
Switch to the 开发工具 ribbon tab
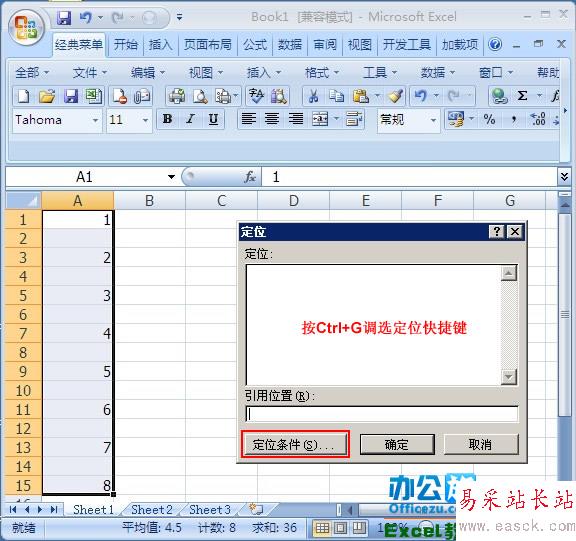tap(407, 44)
